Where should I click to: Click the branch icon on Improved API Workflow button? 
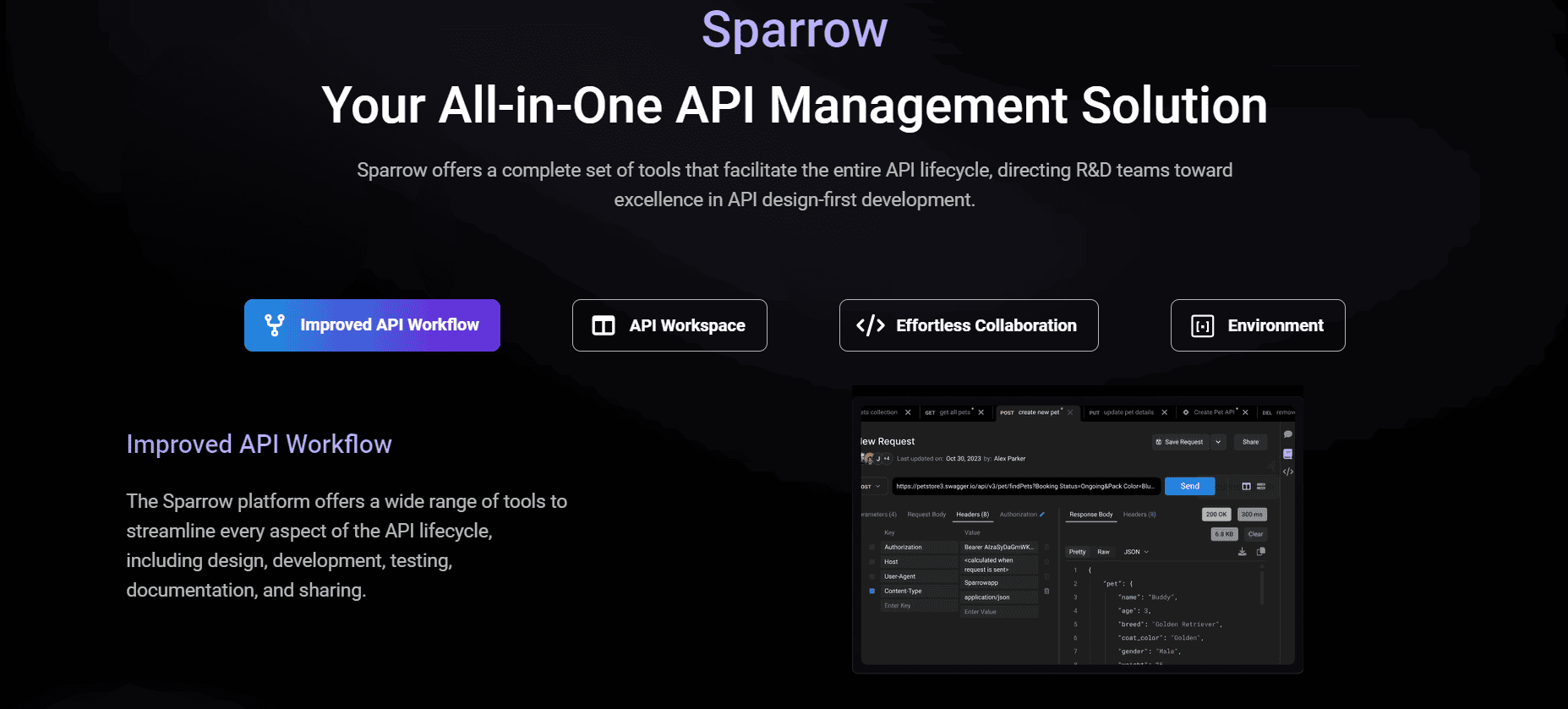point(275,325)
